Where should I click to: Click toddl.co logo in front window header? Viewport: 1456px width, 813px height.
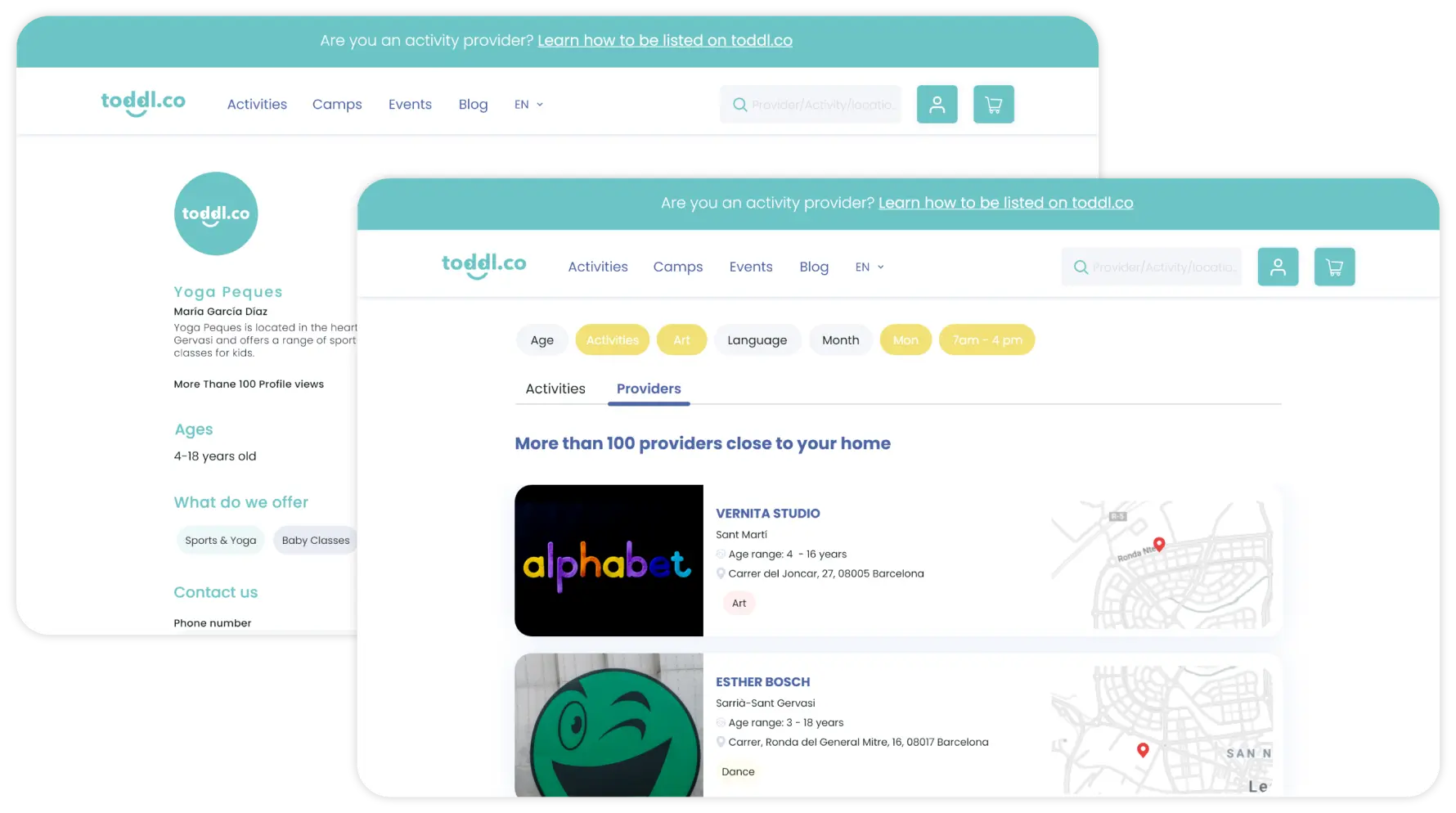(x=483, y=266)
